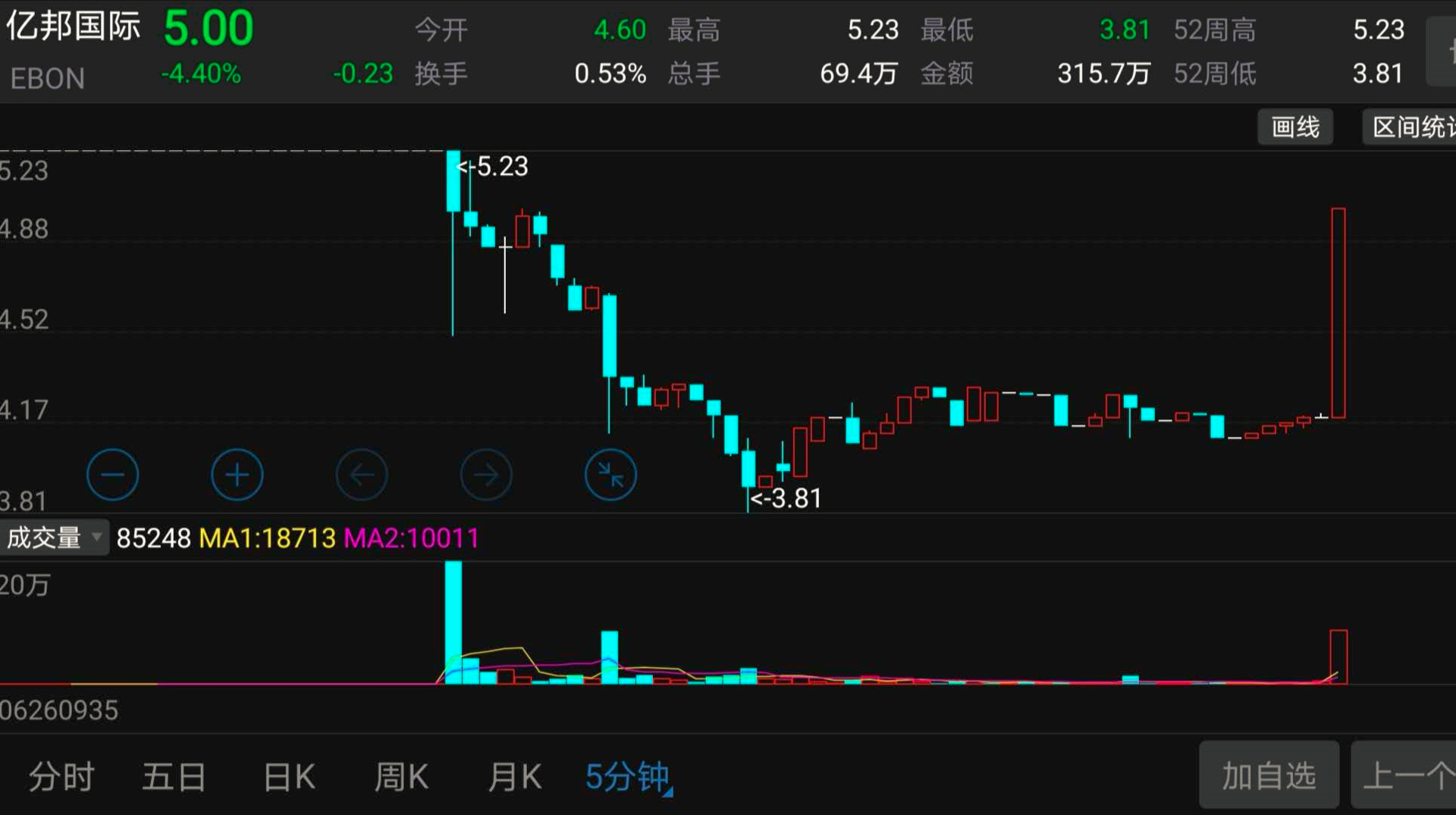1456x815 pixels.
Task: Tap the MA2:10011 volume indicator text
Action: pos(412,538)
